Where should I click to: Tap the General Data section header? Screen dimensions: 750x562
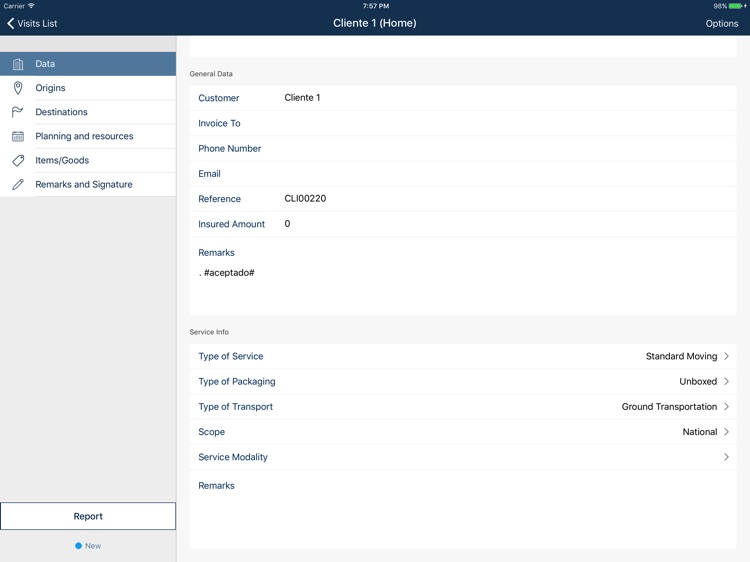211,74
